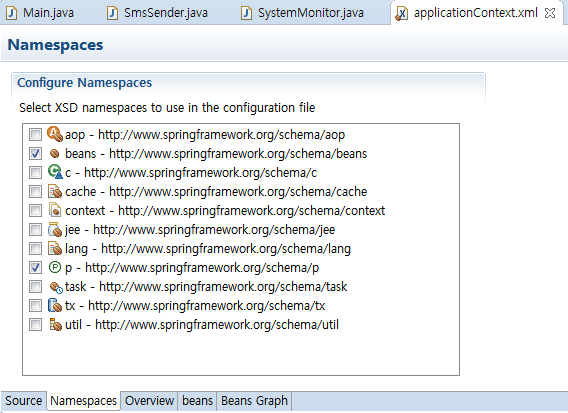Viewport: 568px width, 413px height.
Task: Uncheck the beans namespace checkbox
Action: [35, 154]
